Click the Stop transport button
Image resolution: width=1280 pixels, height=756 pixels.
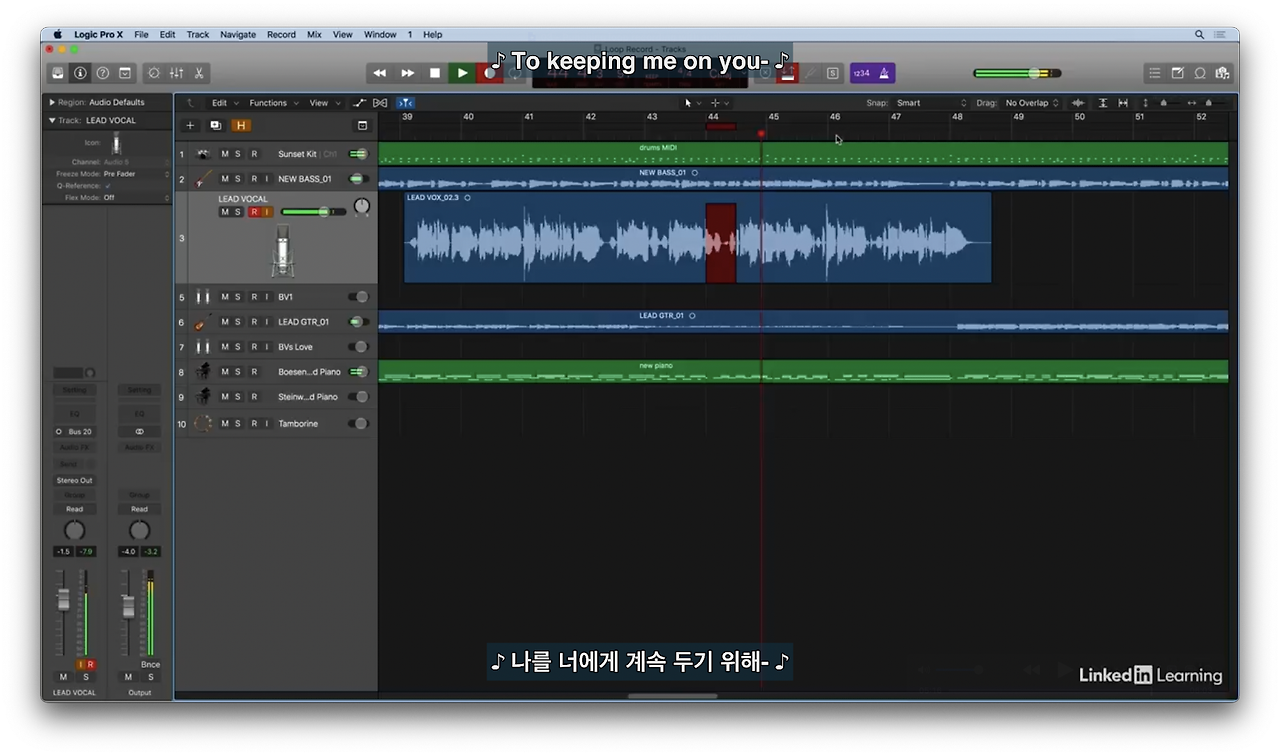click(435, 73)
